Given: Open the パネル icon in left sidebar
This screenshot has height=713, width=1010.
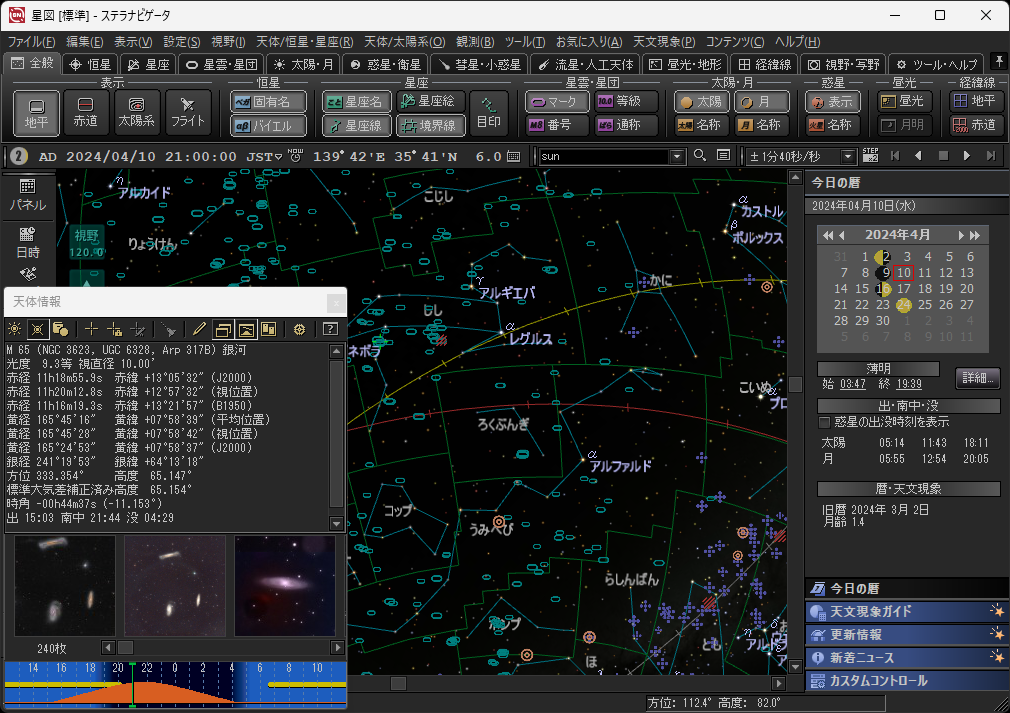Looking at the screenshot, I should [x=27, y=194].
